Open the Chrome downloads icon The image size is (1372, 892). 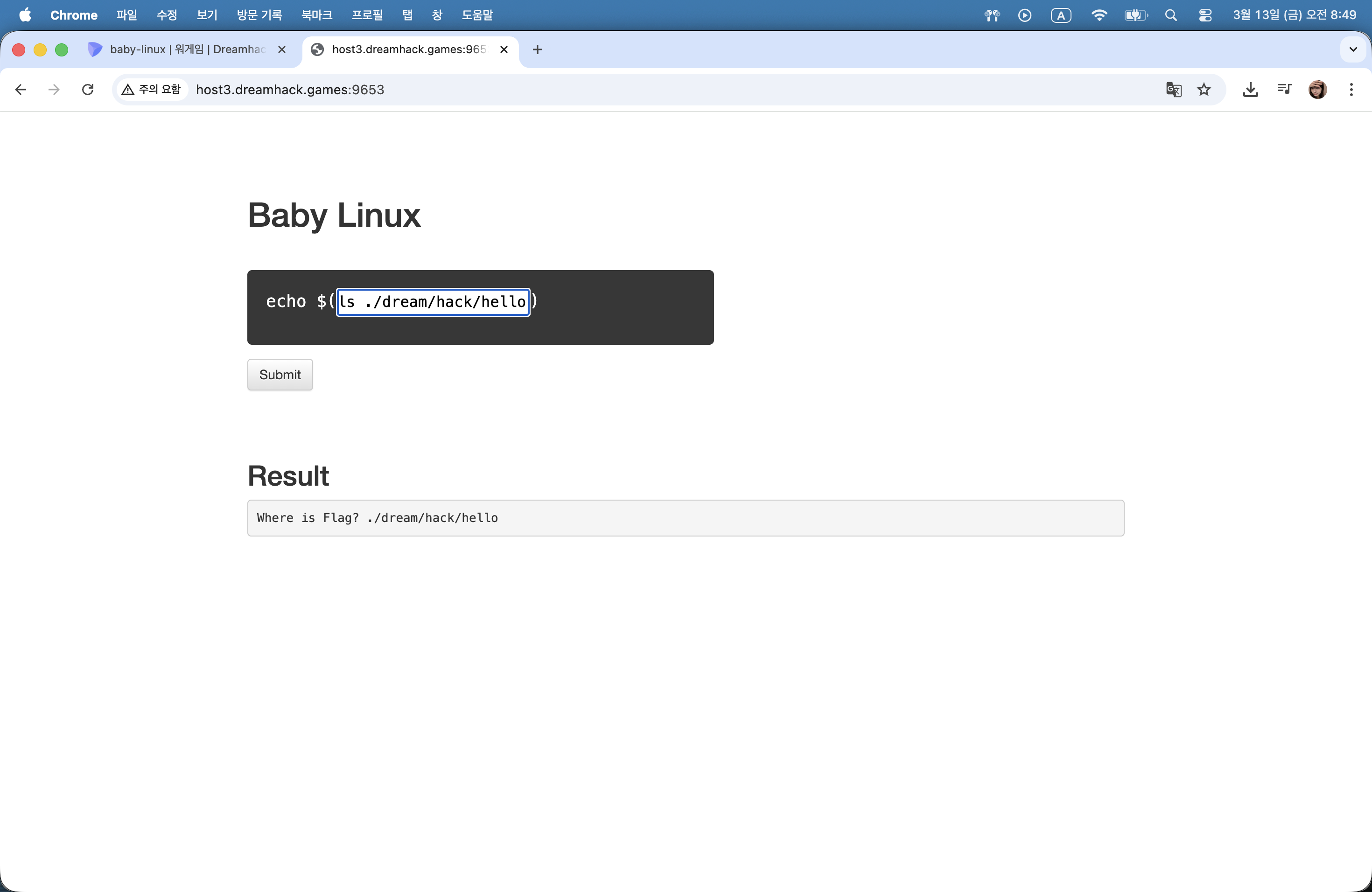[x=1250, y=89]
